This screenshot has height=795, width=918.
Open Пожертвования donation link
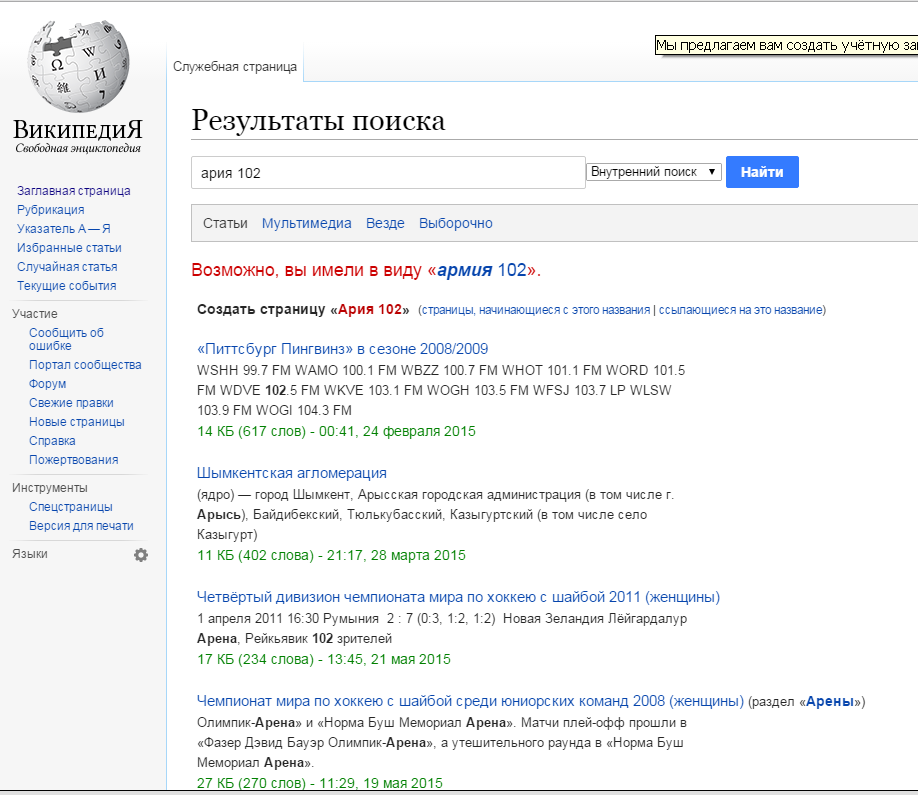click(73, 460)
